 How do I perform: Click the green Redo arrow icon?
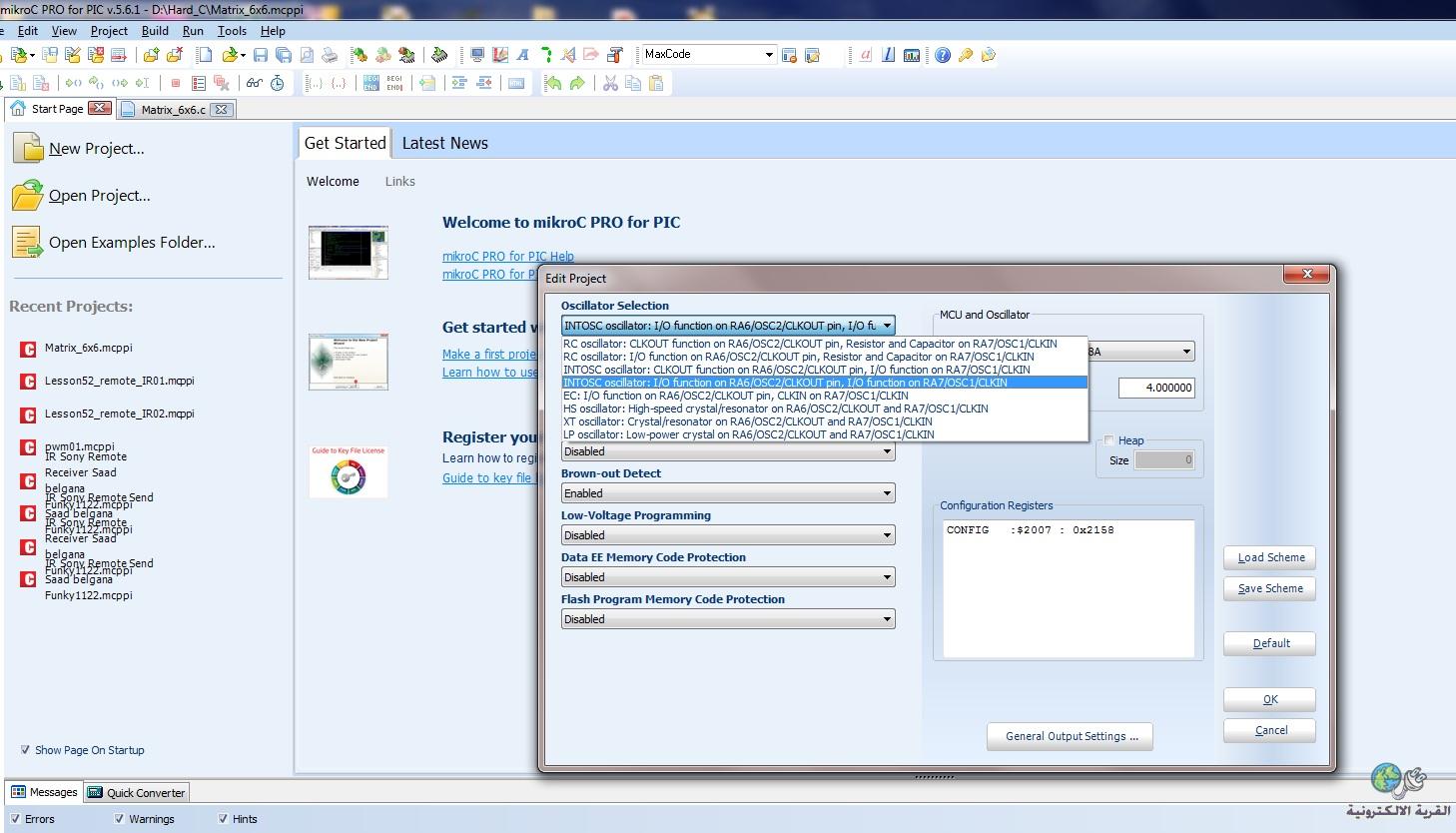pos(577,83)
